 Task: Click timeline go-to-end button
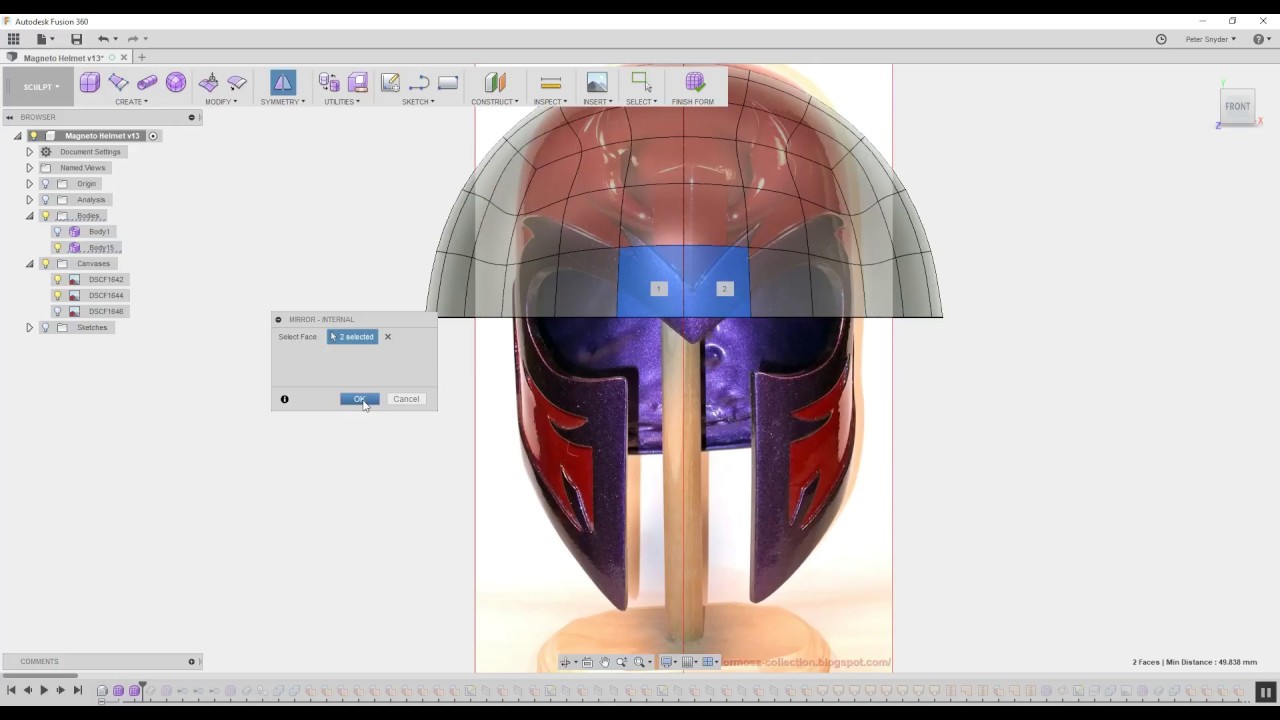(x=77, y=691)
